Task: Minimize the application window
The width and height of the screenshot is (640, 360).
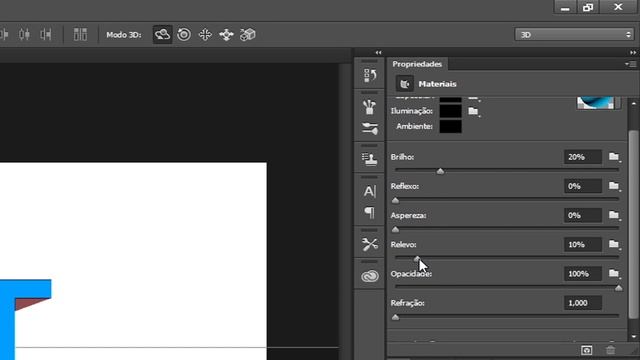Action: point(565,7)
